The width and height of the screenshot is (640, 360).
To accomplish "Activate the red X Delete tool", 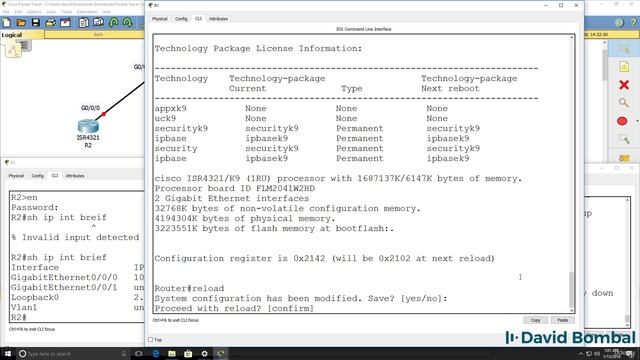I will pos(624,85).
